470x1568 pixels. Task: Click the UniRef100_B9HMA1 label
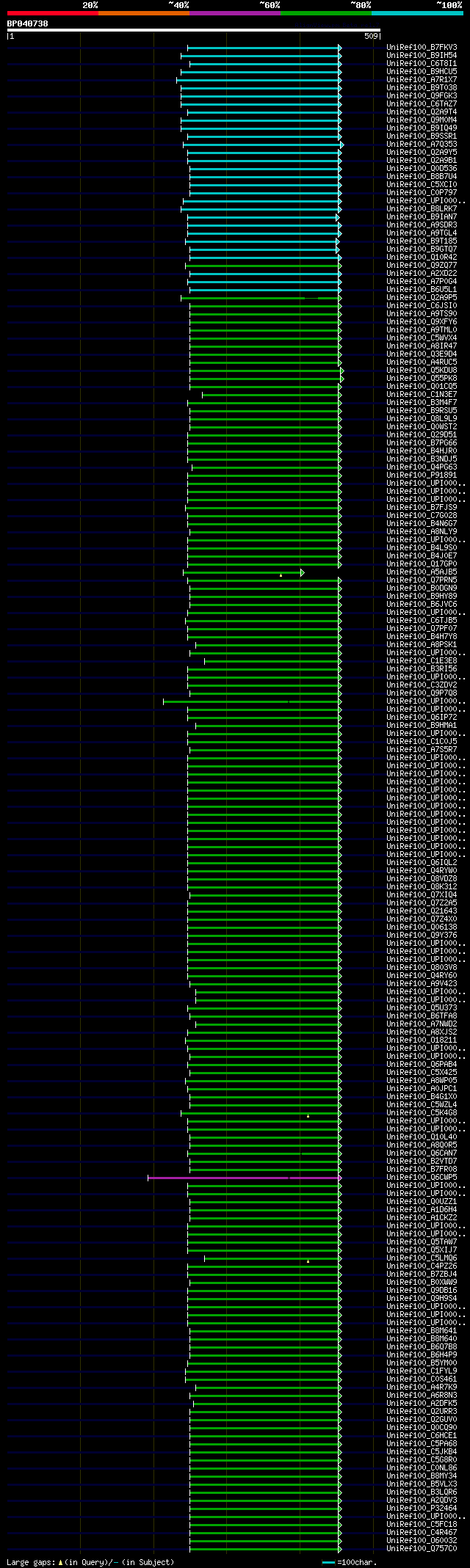pyautogui.click(x=422, y=726)
